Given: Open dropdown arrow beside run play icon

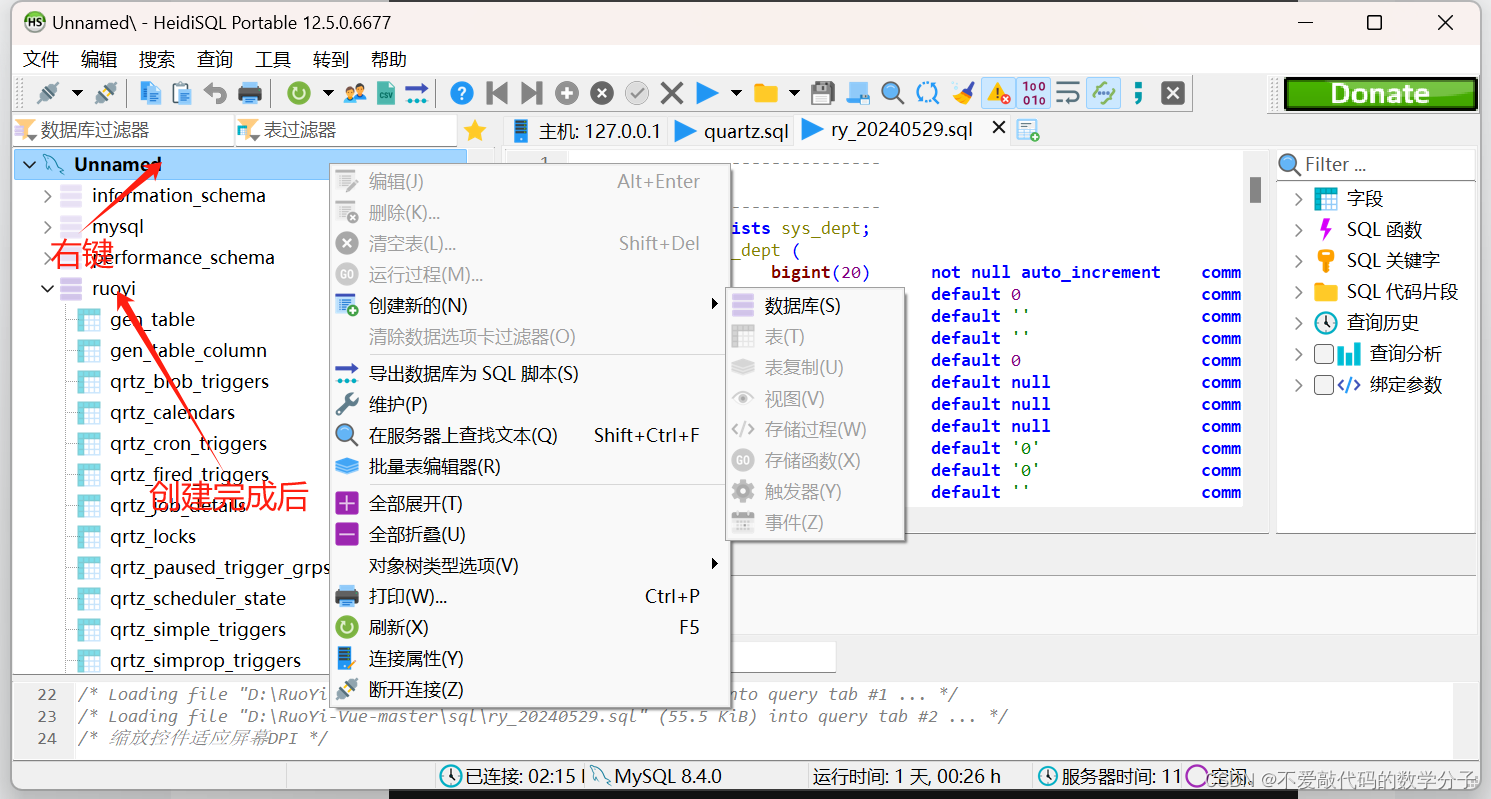Looking at the screenshot, I should tap(736, 93).
